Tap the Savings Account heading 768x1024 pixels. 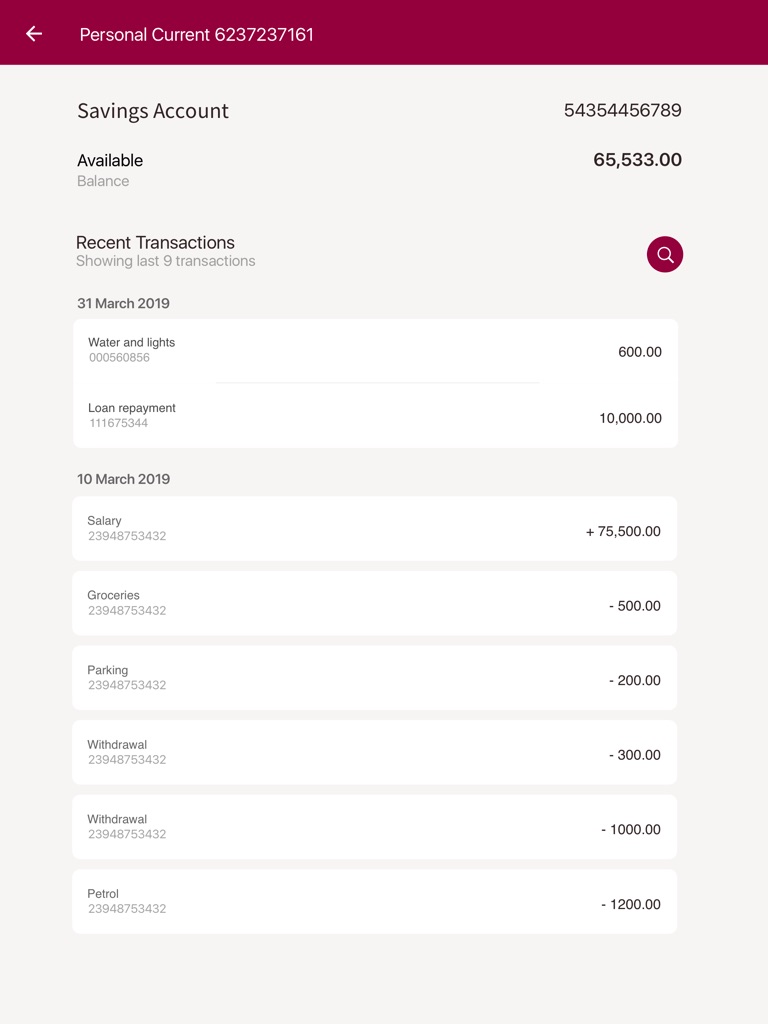tap(153, 111)
